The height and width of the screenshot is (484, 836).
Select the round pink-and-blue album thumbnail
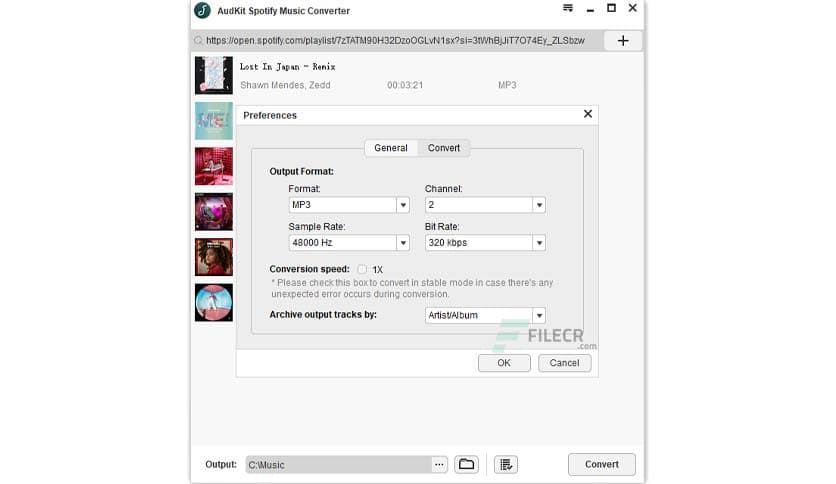tap(214, 302)
